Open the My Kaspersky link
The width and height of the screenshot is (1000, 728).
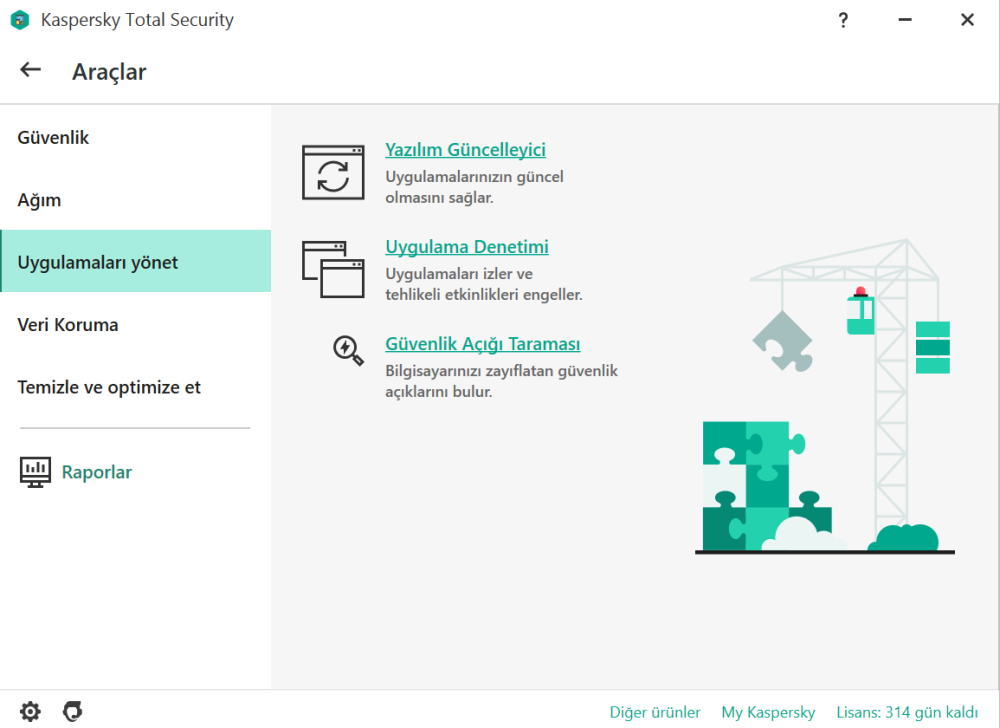(x=768, y=712)
